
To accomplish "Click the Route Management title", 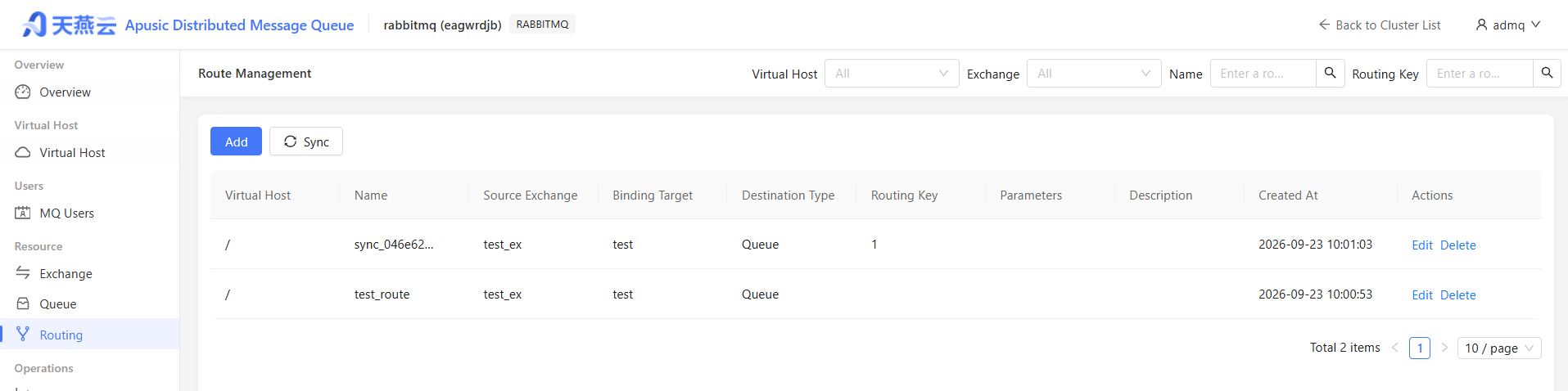I will point(255,73).
